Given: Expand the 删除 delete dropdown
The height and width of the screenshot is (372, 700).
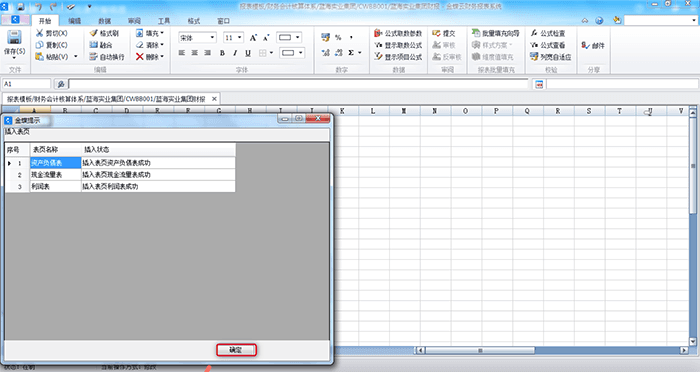Looking at the screenshot, I should click(x=162, y=57).
